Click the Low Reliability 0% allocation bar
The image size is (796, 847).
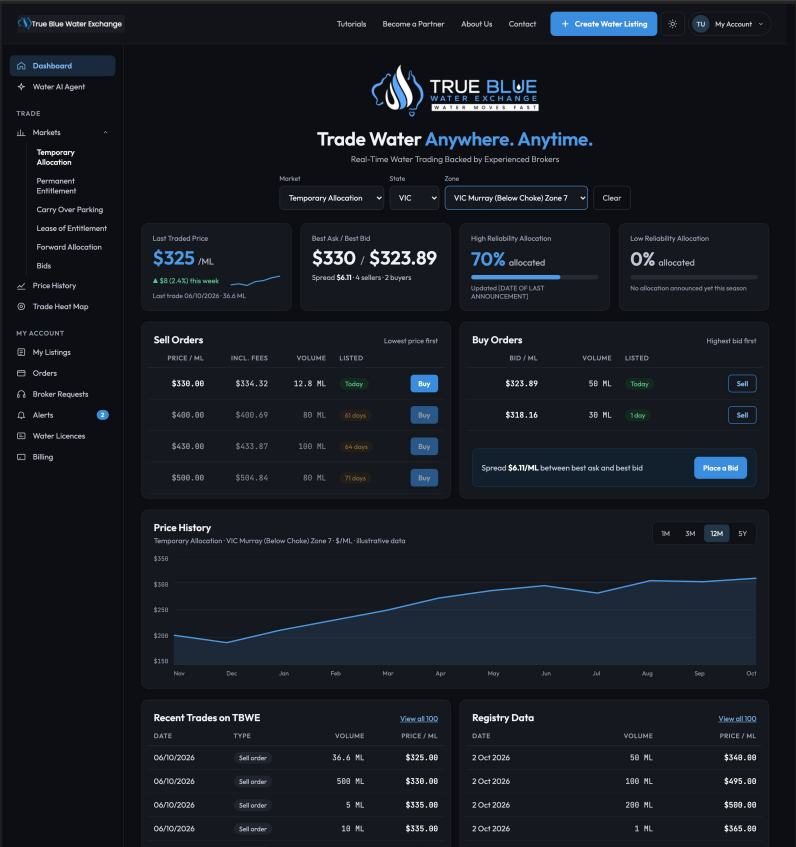click(693, 277)
